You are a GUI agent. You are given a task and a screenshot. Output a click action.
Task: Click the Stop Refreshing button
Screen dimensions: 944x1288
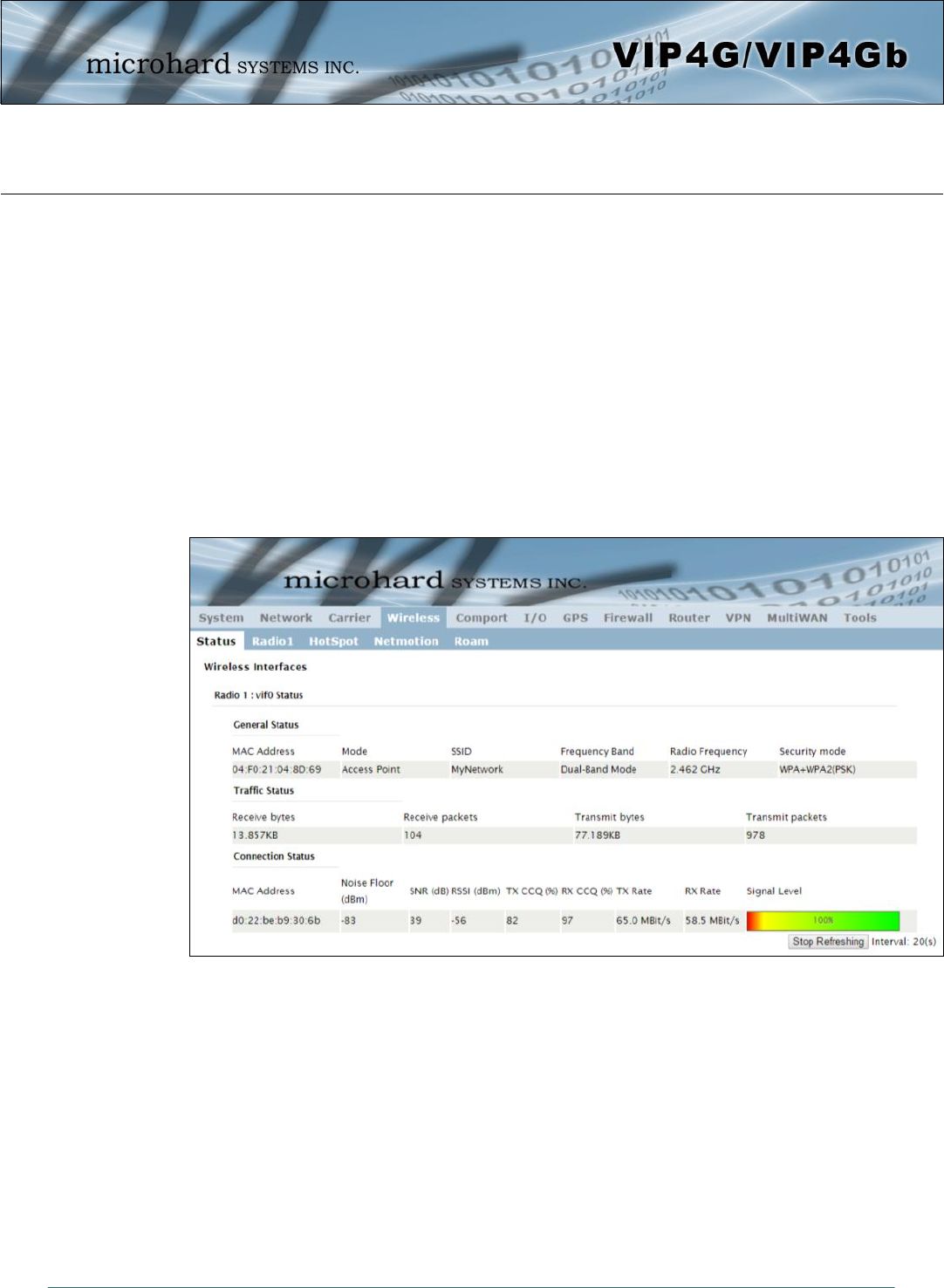[828, 942]
